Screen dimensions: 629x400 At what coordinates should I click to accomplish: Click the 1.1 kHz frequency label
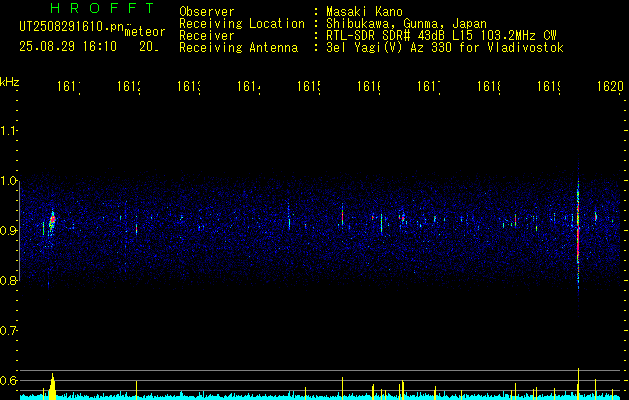(9, 131)
